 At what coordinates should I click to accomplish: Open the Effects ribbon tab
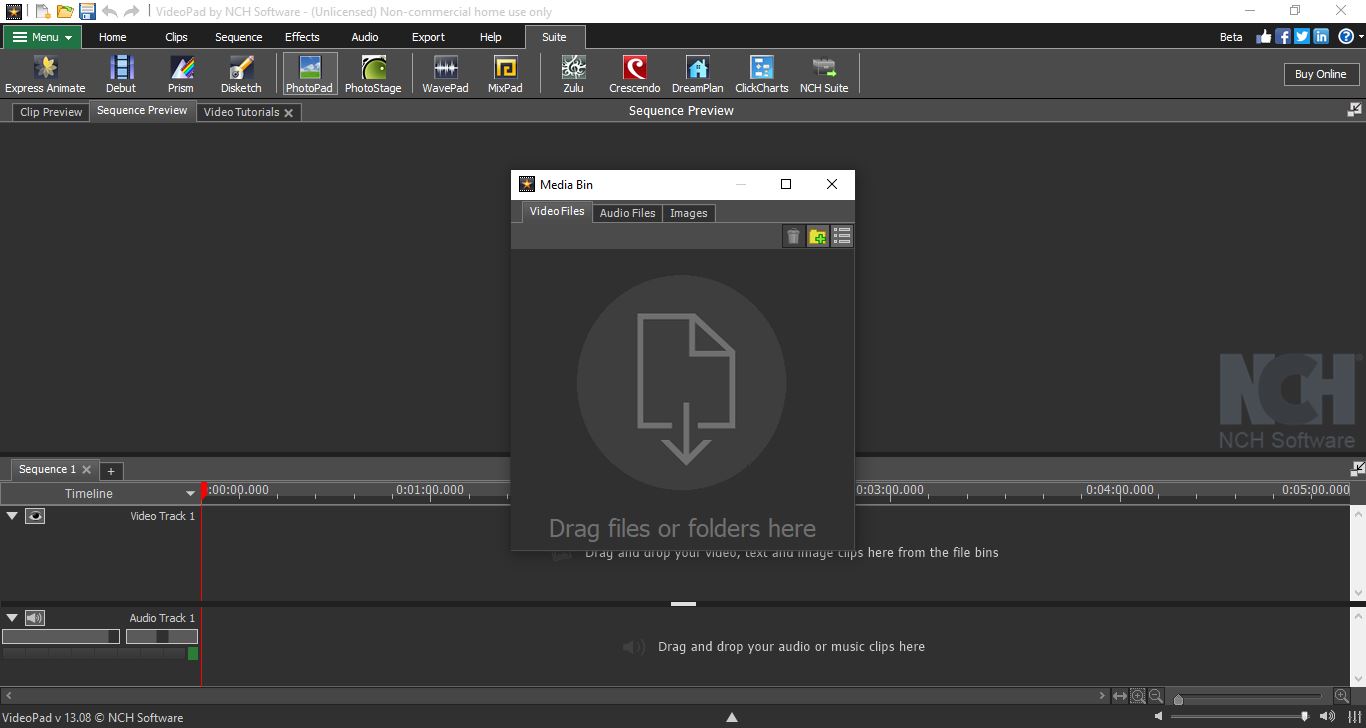(x=302, y=37)
